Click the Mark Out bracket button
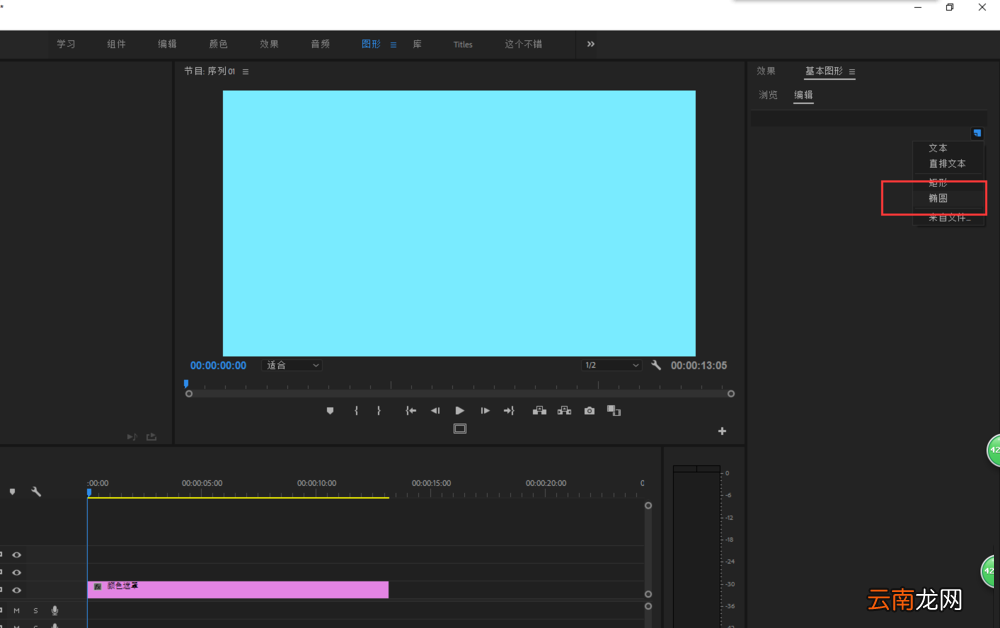Image resolution: width=1000 pixels, height=628 pixels. [x=379, y=411]
